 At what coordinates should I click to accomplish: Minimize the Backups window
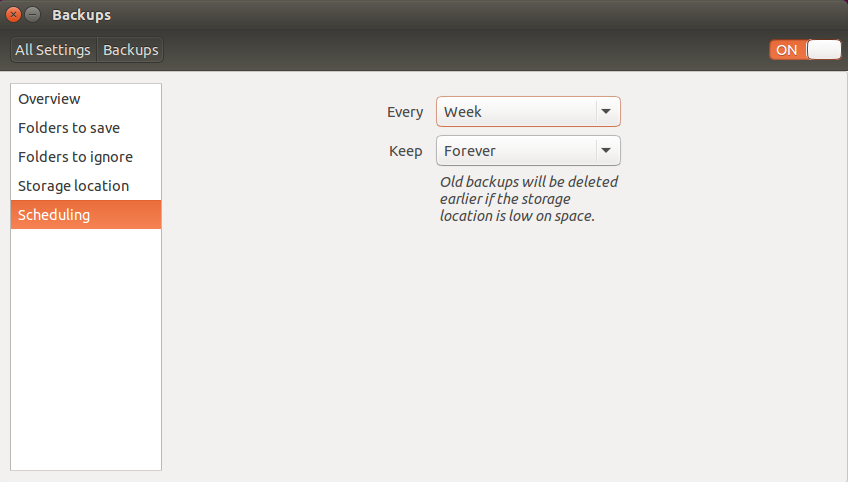pyautogui.click(x=33, y=15)
